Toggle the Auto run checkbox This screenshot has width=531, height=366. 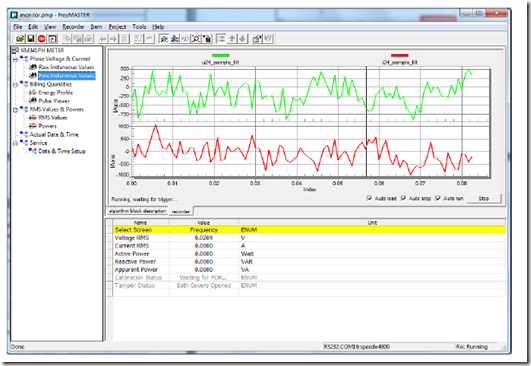tap(438, 198)
